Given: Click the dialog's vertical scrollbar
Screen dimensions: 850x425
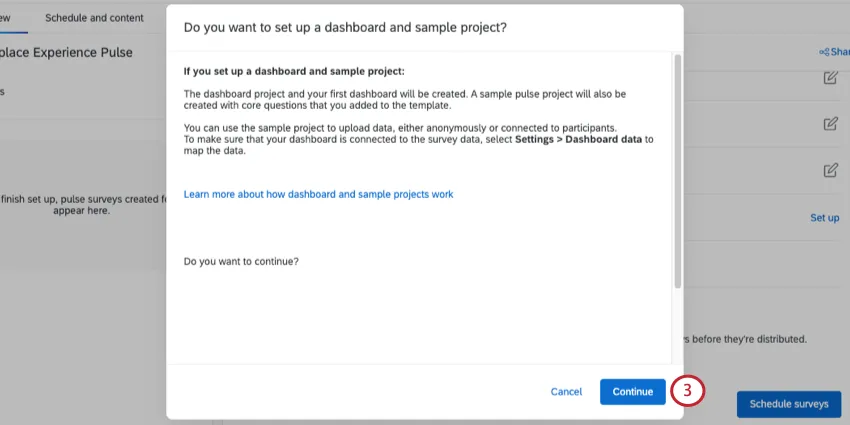Looking at the screenshot, I should coord(677,170).
